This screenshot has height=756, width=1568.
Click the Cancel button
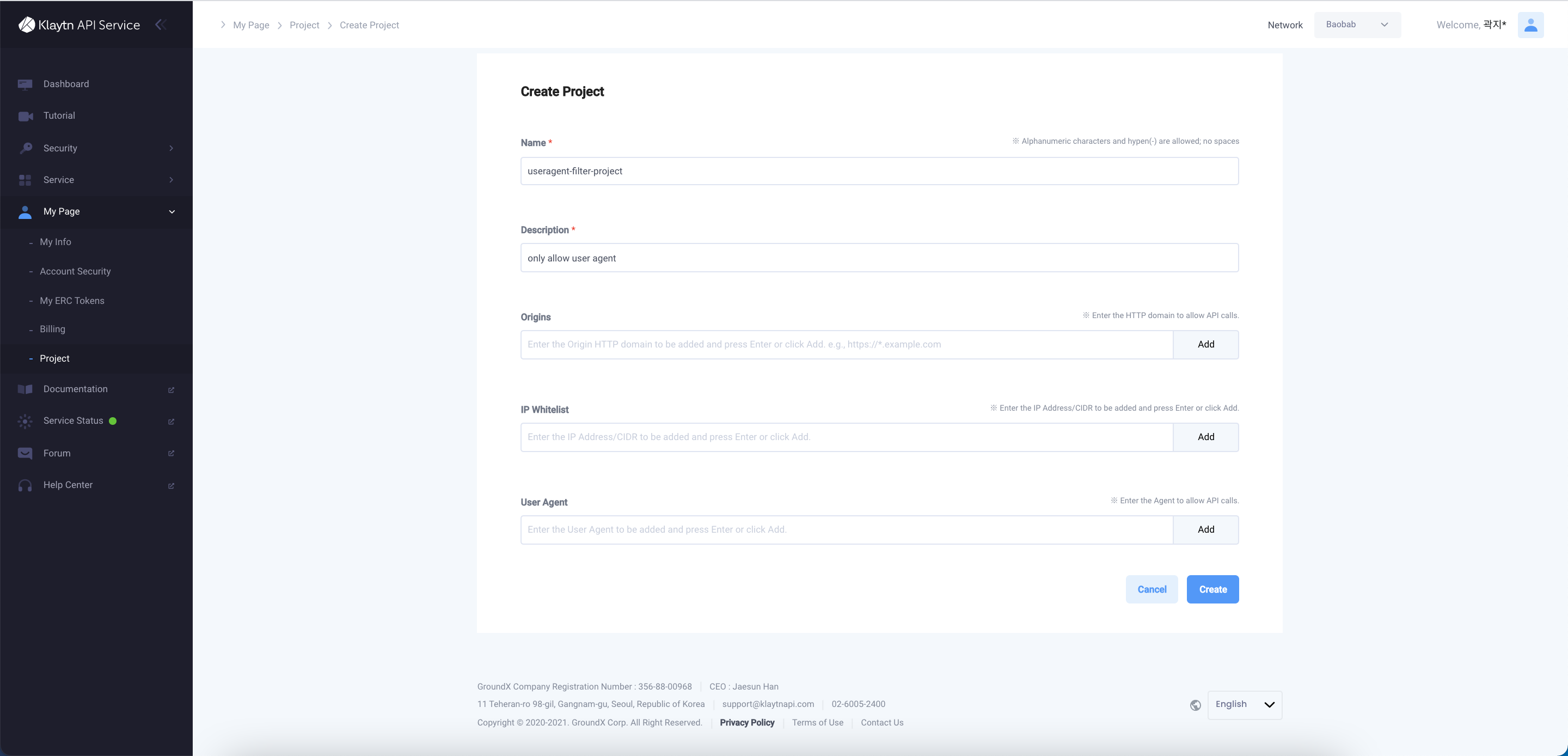tap(1151, 589)
